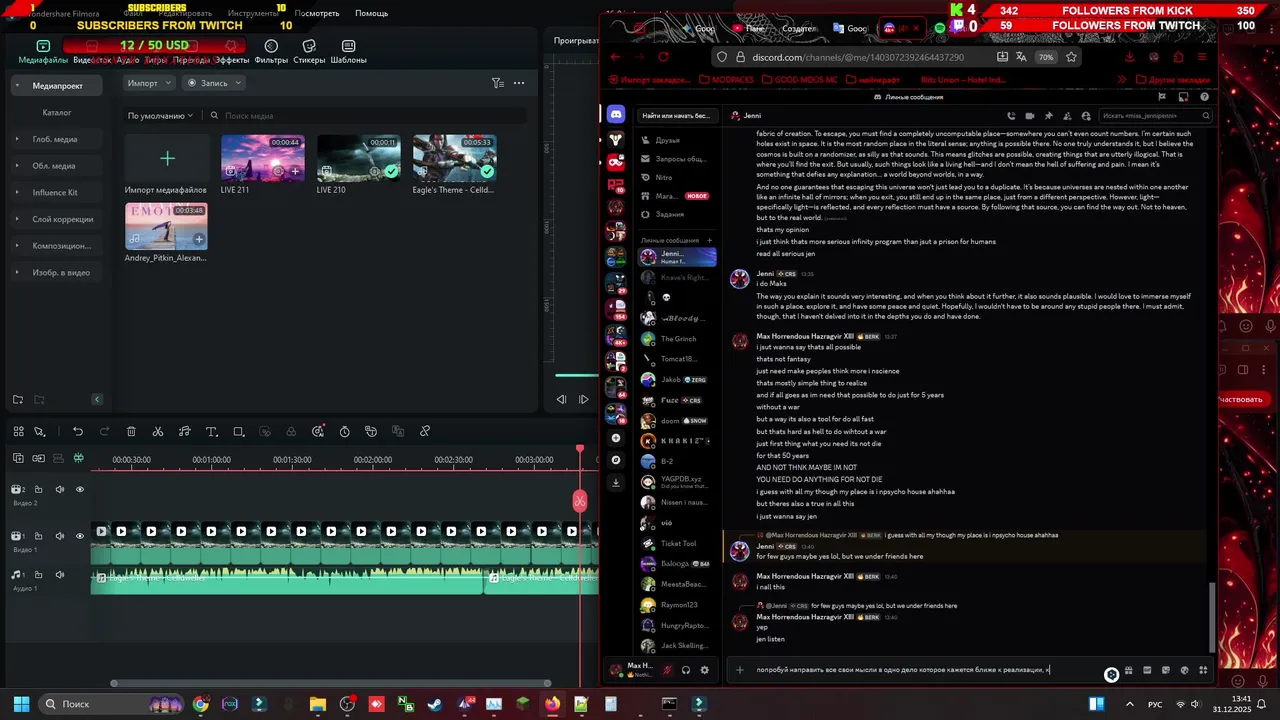
Task: Open the Посмотреть menu in Filmora
Action: (x=317, y=13)
